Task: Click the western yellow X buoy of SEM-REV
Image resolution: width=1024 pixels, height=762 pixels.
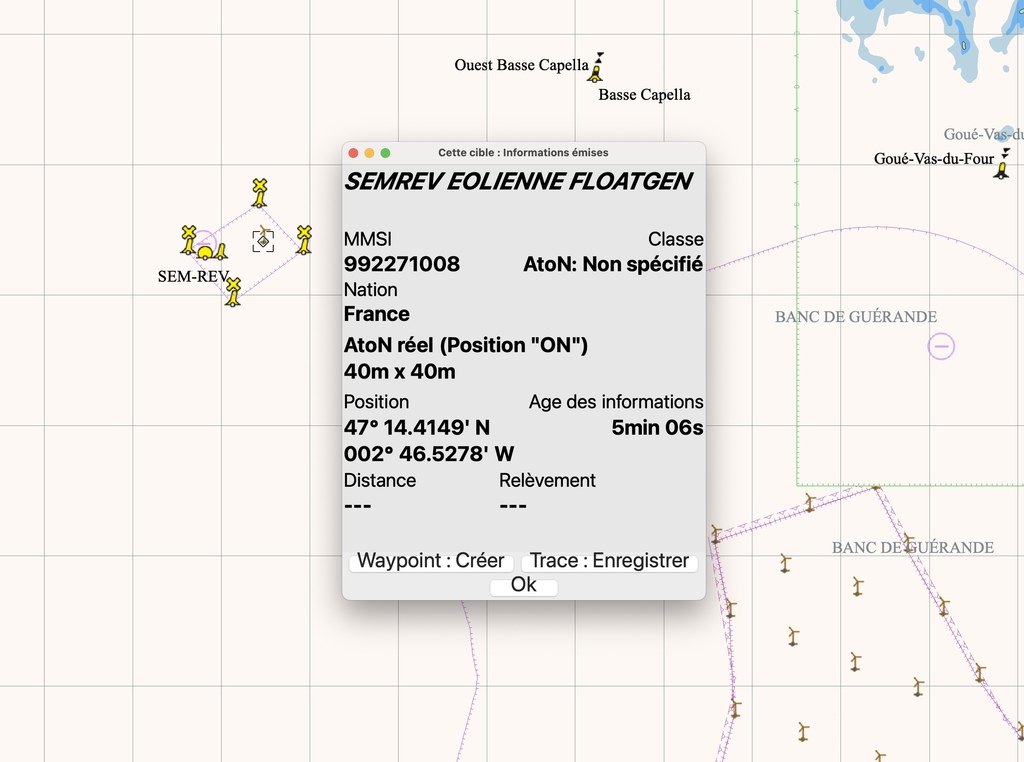Action: 189,240
